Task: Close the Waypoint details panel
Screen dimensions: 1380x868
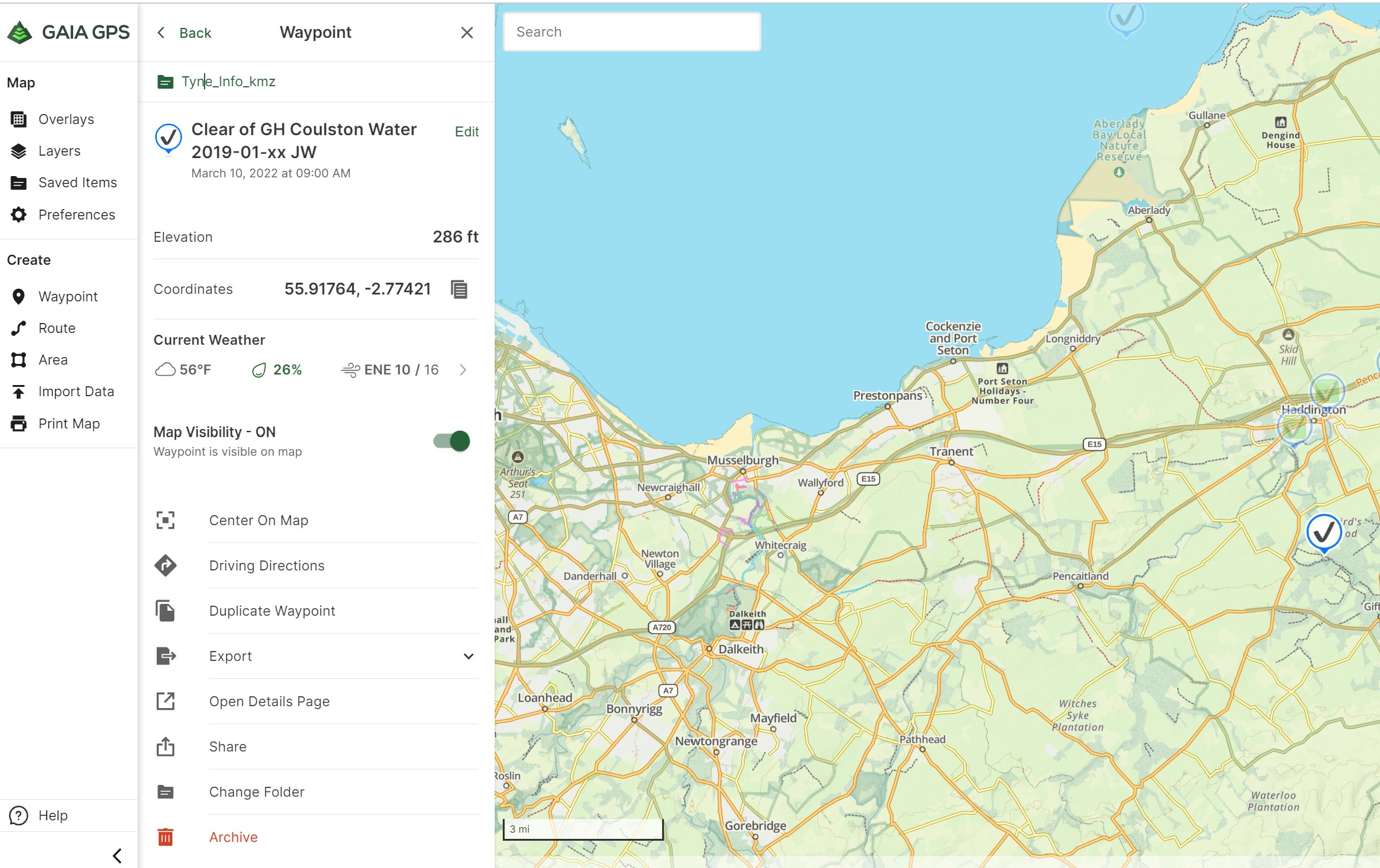Action: pos(467,33)
